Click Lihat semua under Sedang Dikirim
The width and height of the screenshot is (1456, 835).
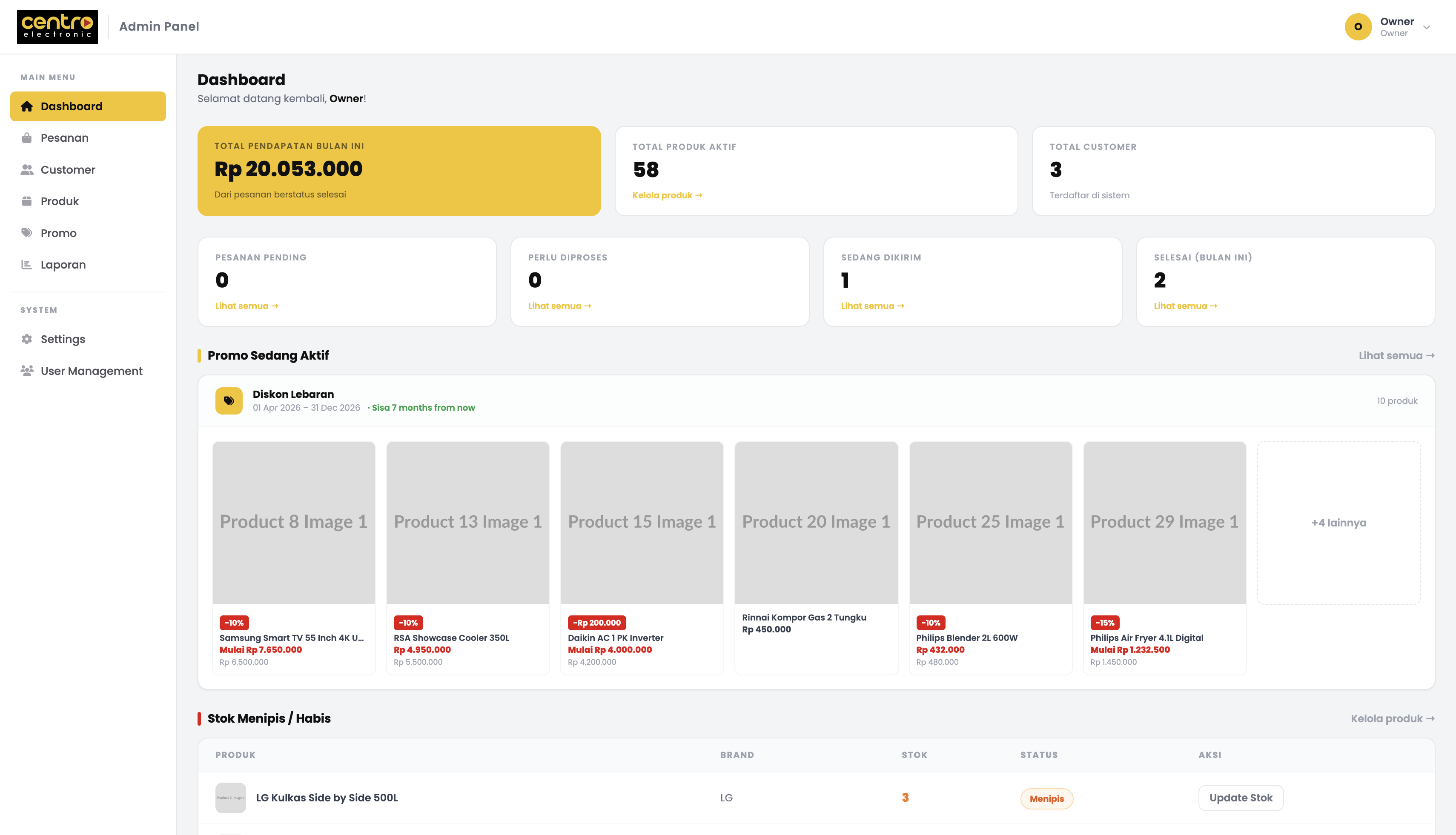[873, 306]
